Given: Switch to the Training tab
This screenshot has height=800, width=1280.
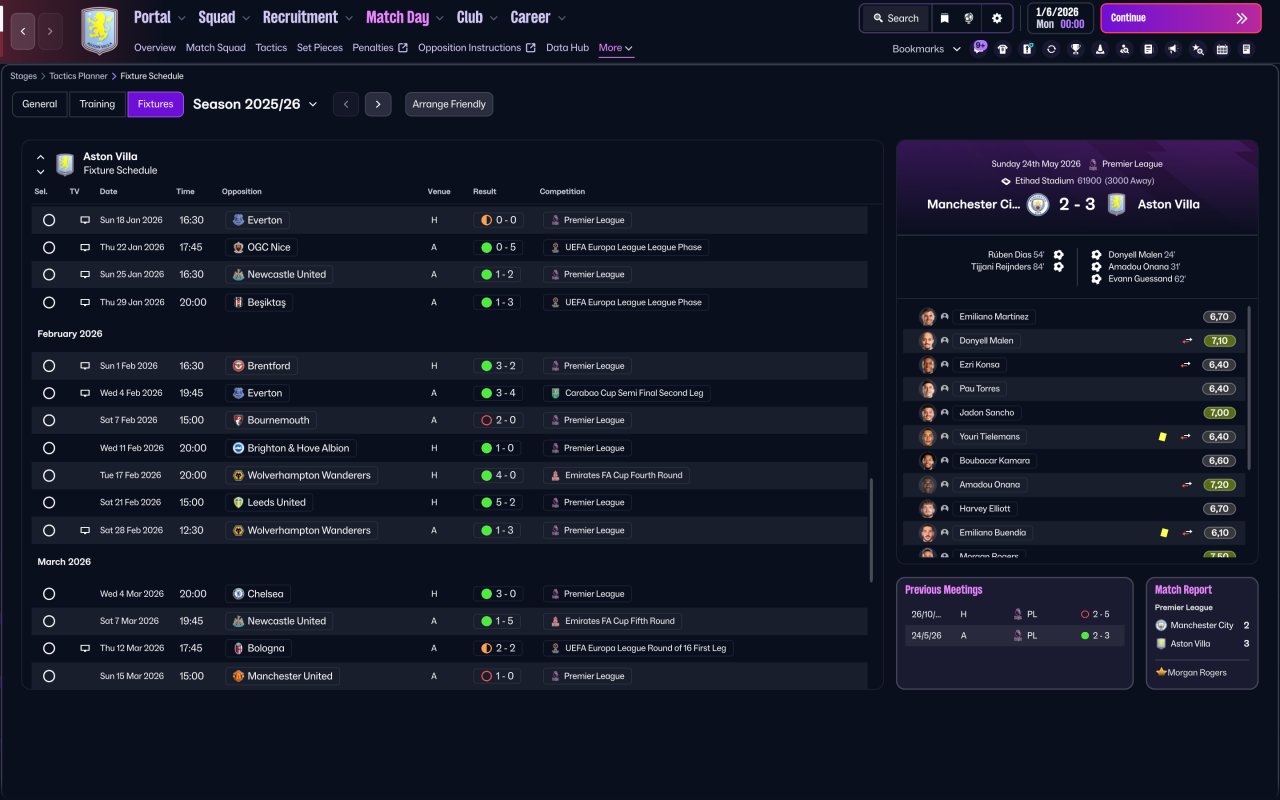Looking at the screenshot, I should point(98,104).
